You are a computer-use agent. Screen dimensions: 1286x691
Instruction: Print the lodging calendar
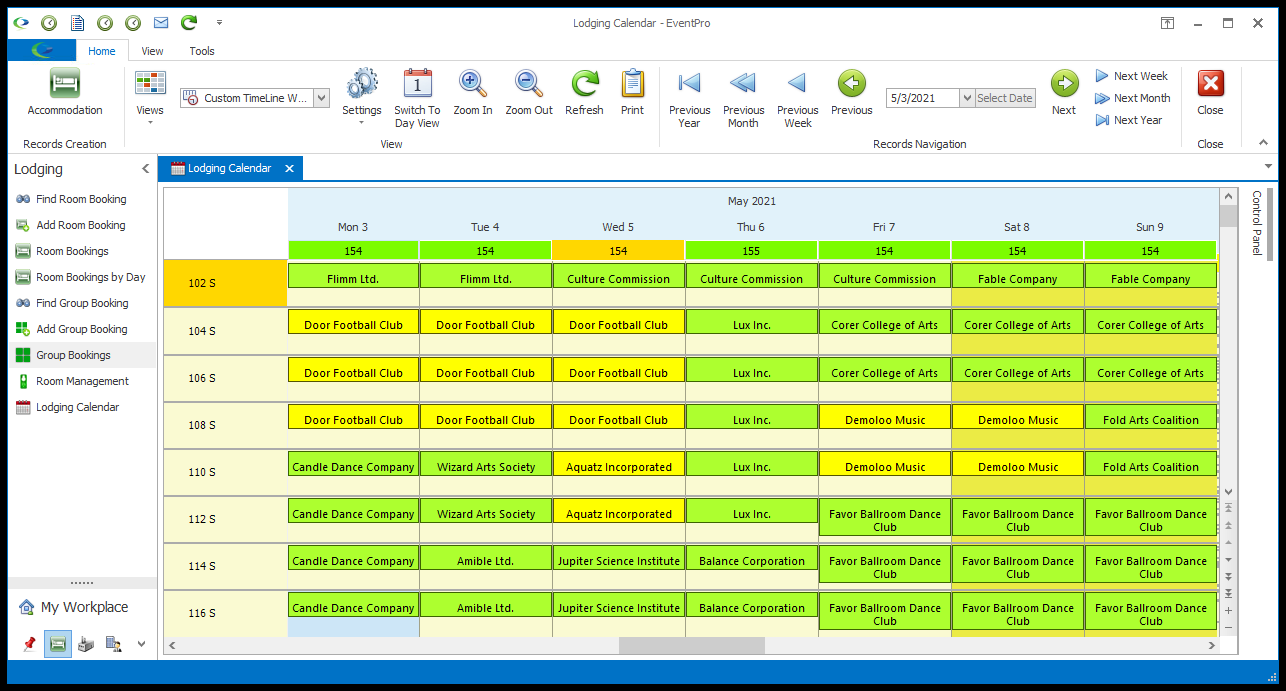click(632, 93)
